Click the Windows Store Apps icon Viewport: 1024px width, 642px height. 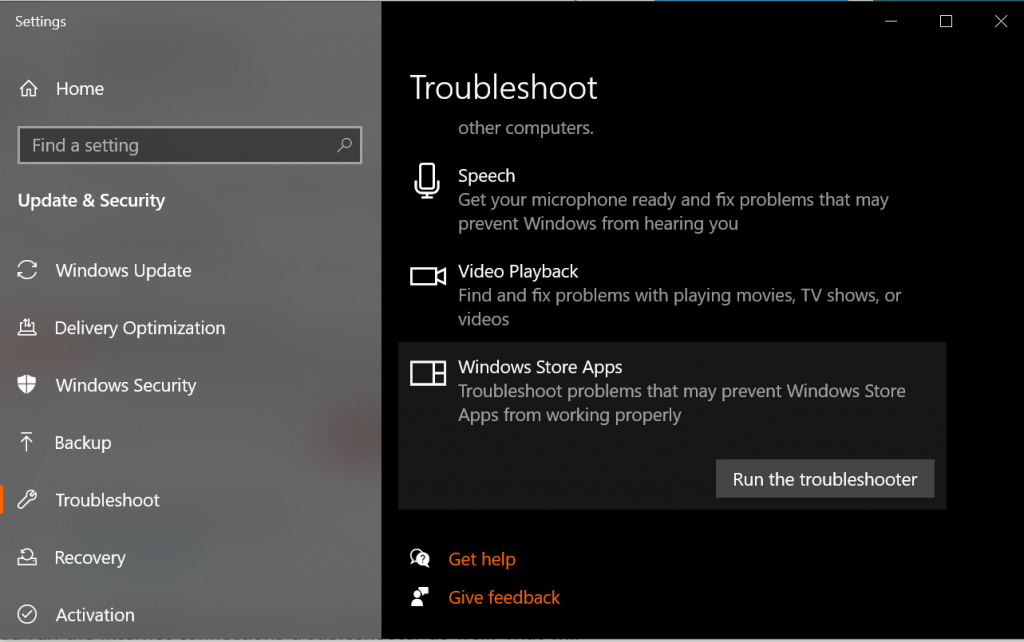pyautogui.click(x=428, y=373)
